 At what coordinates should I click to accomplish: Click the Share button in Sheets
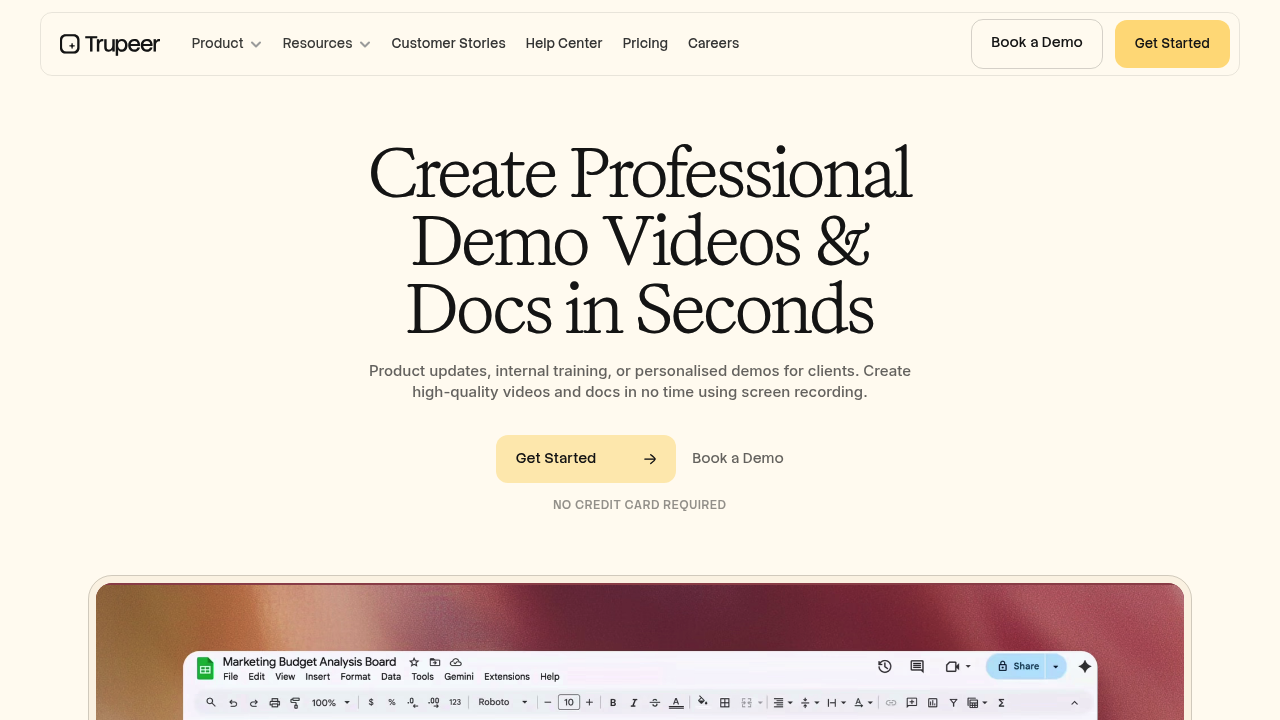tap(1017, 666)
